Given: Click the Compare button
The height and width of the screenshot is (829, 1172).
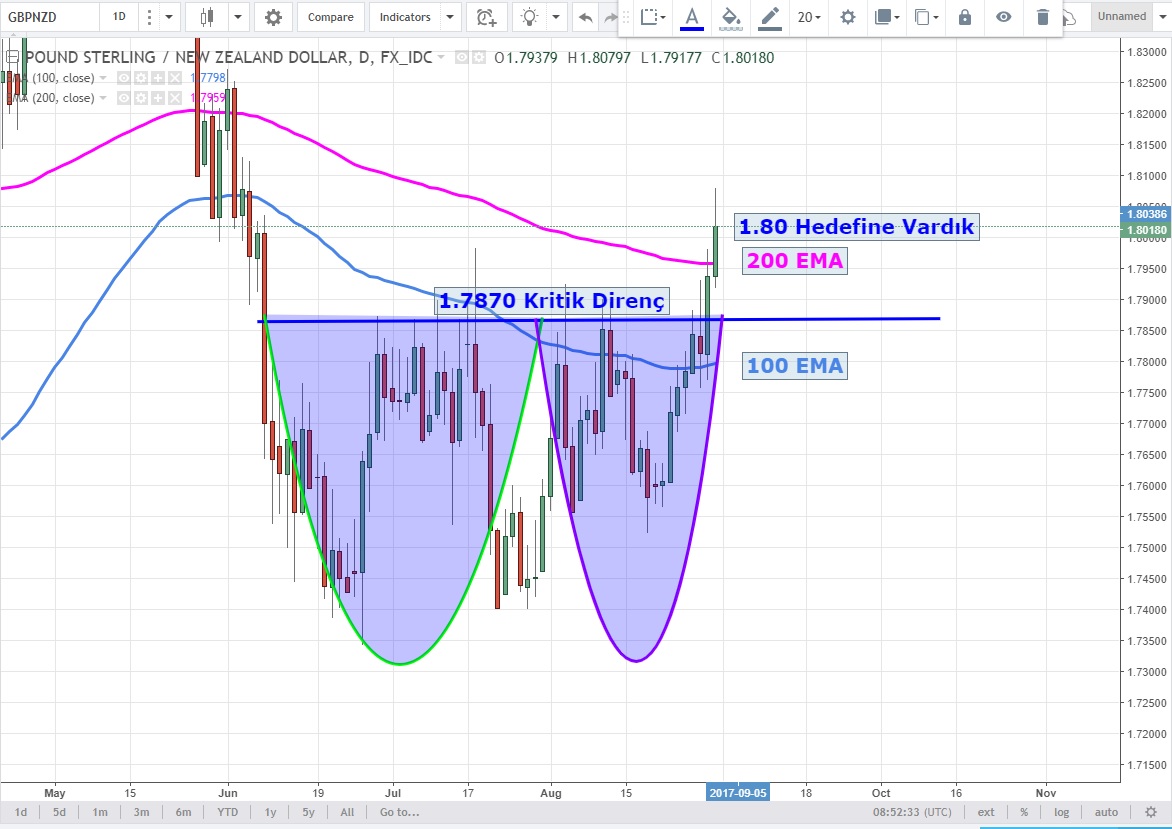Looking at the screenshot, I should [x=330, y=17].
